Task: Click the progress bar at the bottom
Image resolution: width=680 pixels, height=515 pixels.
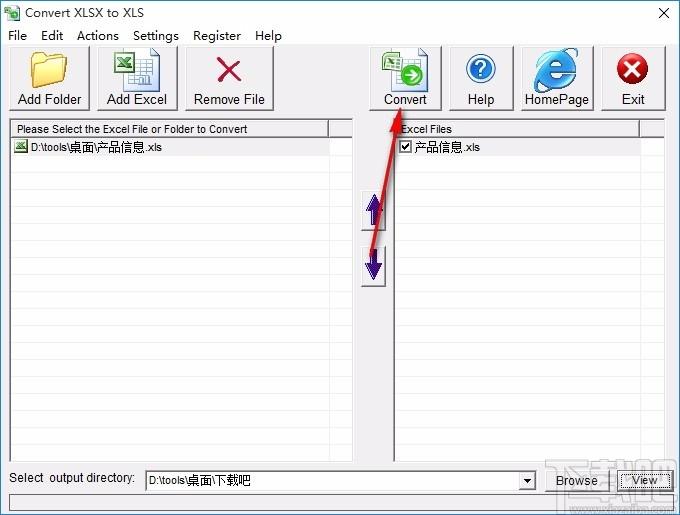Action: click(341, 503)
